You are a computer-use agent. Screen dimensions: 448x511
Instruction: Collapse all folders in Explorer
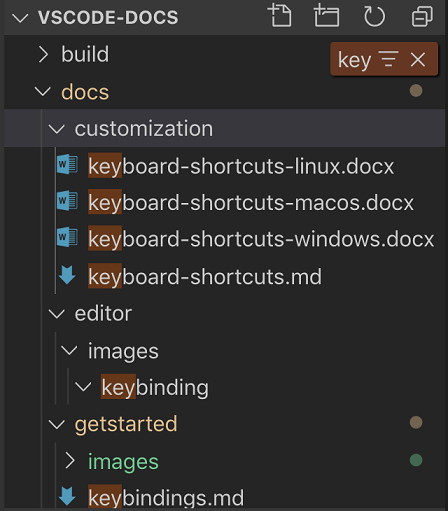click(x=422, y=16)
